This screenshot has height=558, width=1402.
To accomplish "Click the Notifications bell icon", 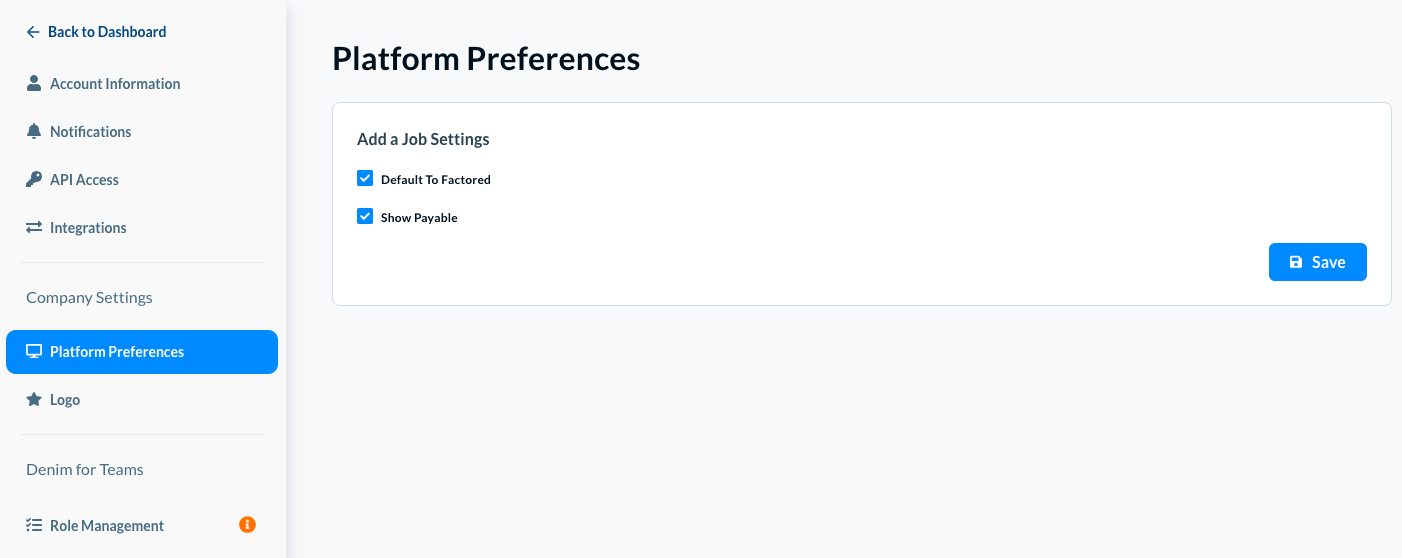I will pos(34,132).
